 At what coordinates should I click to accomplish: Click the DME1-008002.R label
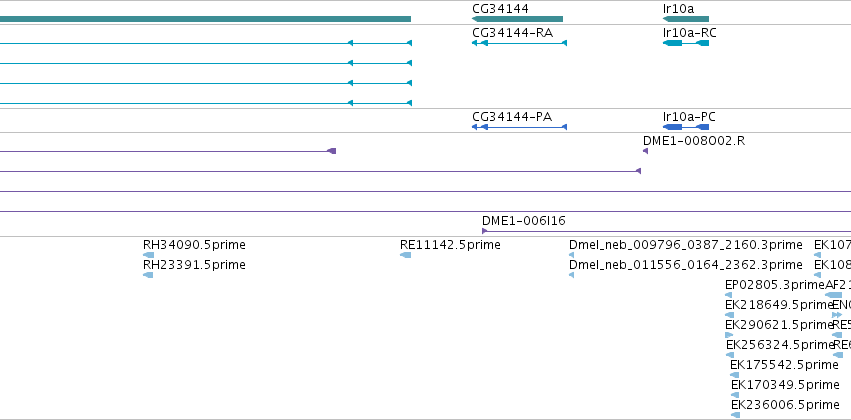tap(694, 141)
